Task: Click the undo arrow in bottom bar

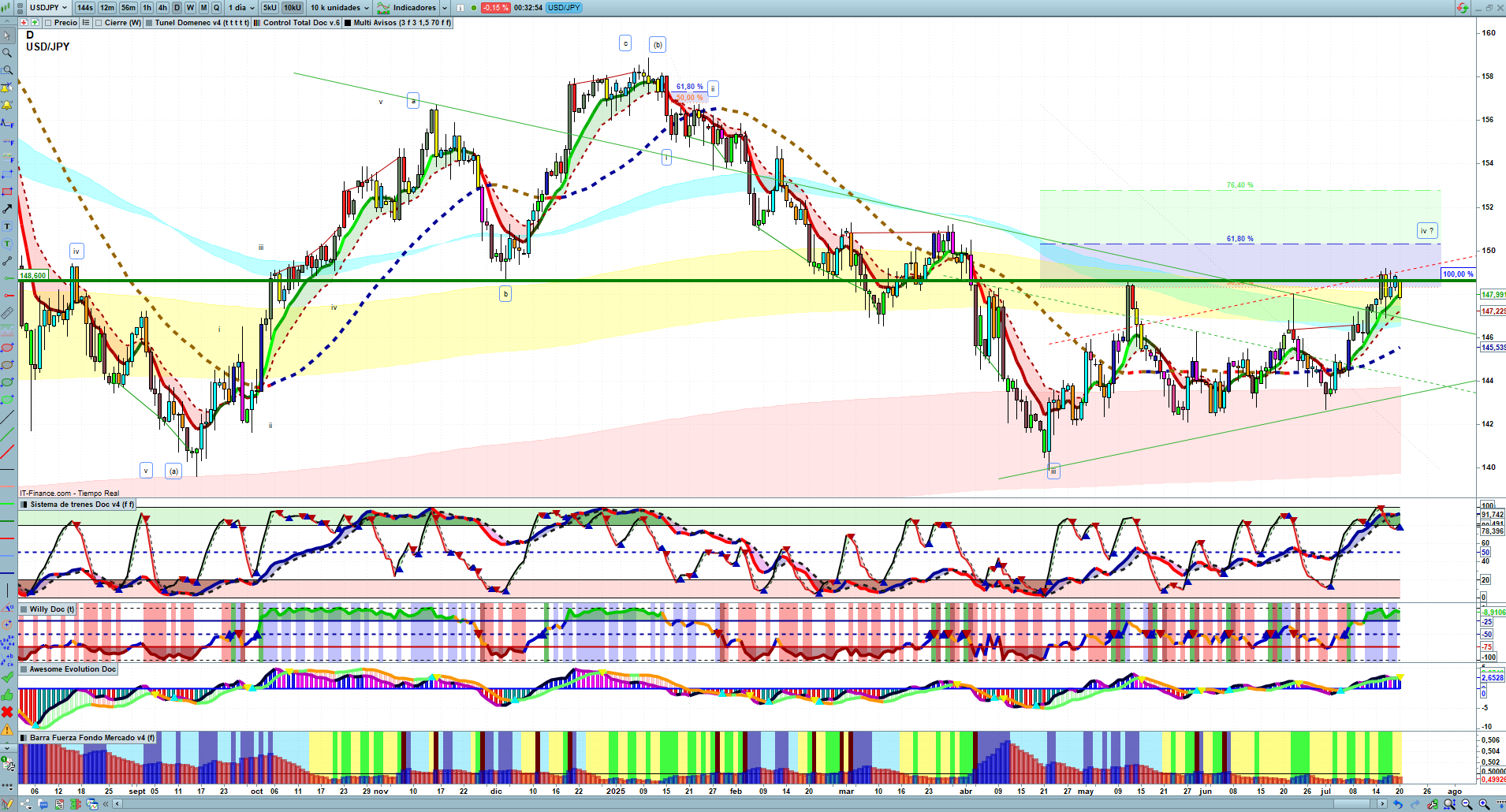Action: coord(1398,804)
